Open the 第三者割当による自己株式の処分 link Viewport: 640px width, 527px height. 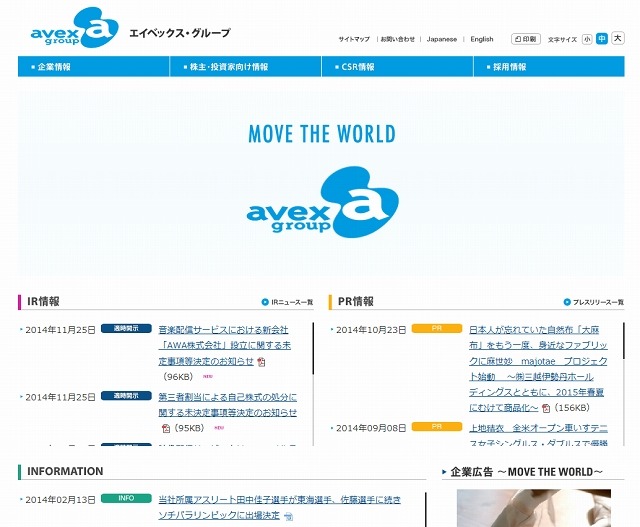227,405
